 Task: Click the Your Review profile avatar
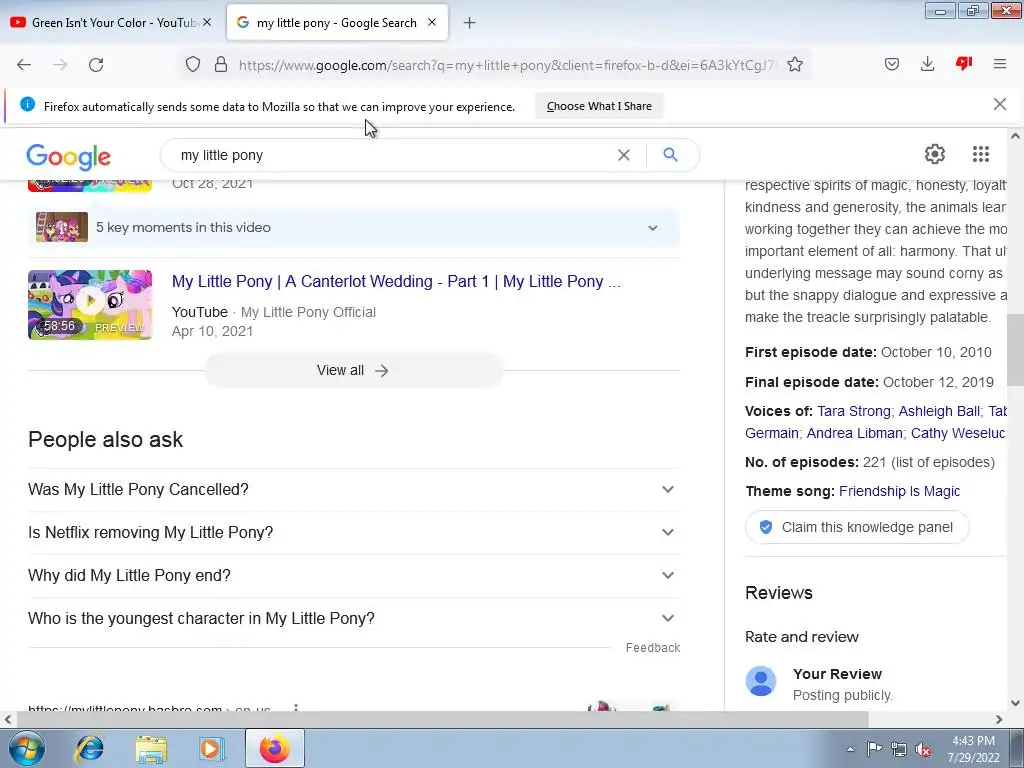click(x=761, y=681)
